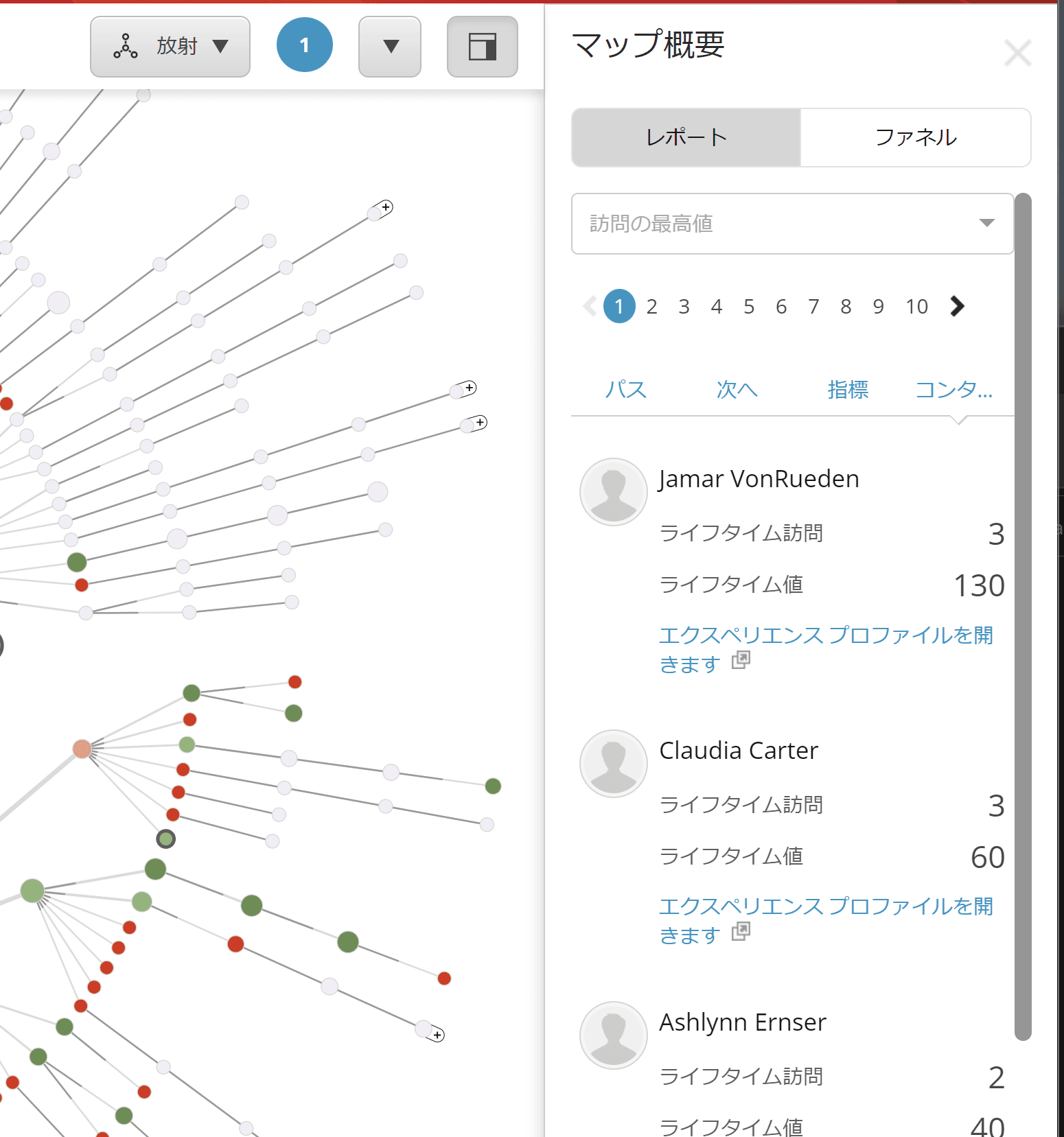Go to previous page with the left chevron
The width and height of the screenshot is (1064, 1137).
click(590, 306)
